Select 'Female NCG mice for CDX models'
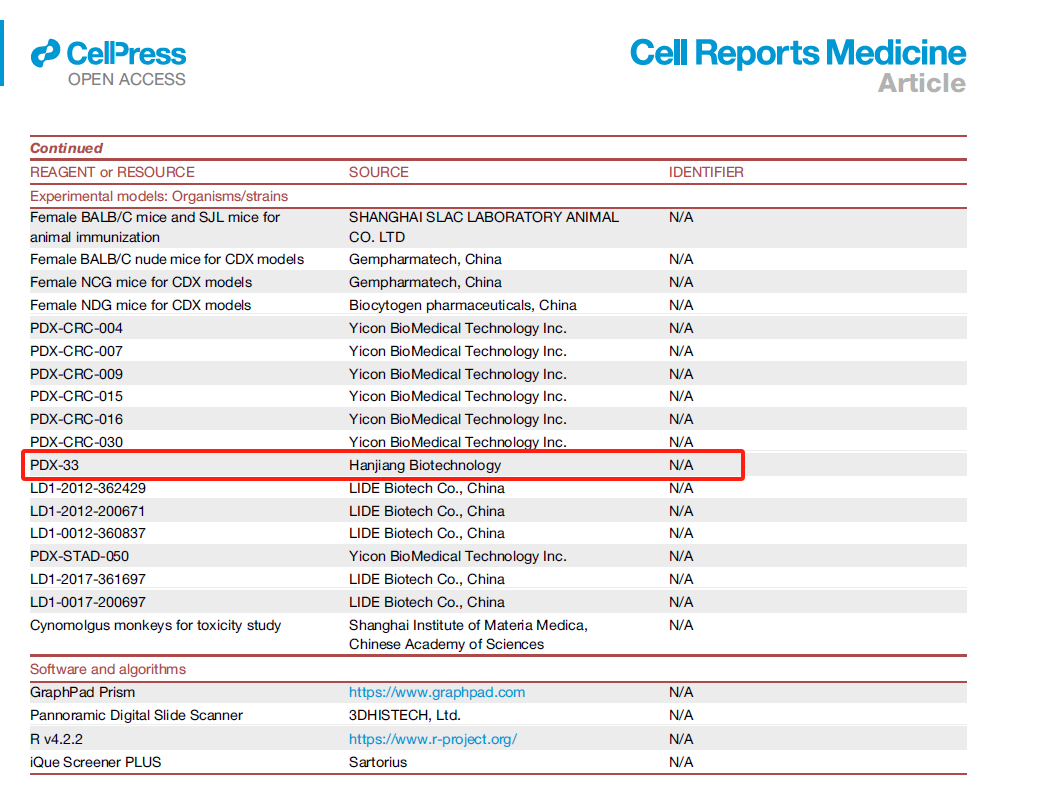Image resolution: width=1040 pixels, height=797 pixels. coord(141,282)
